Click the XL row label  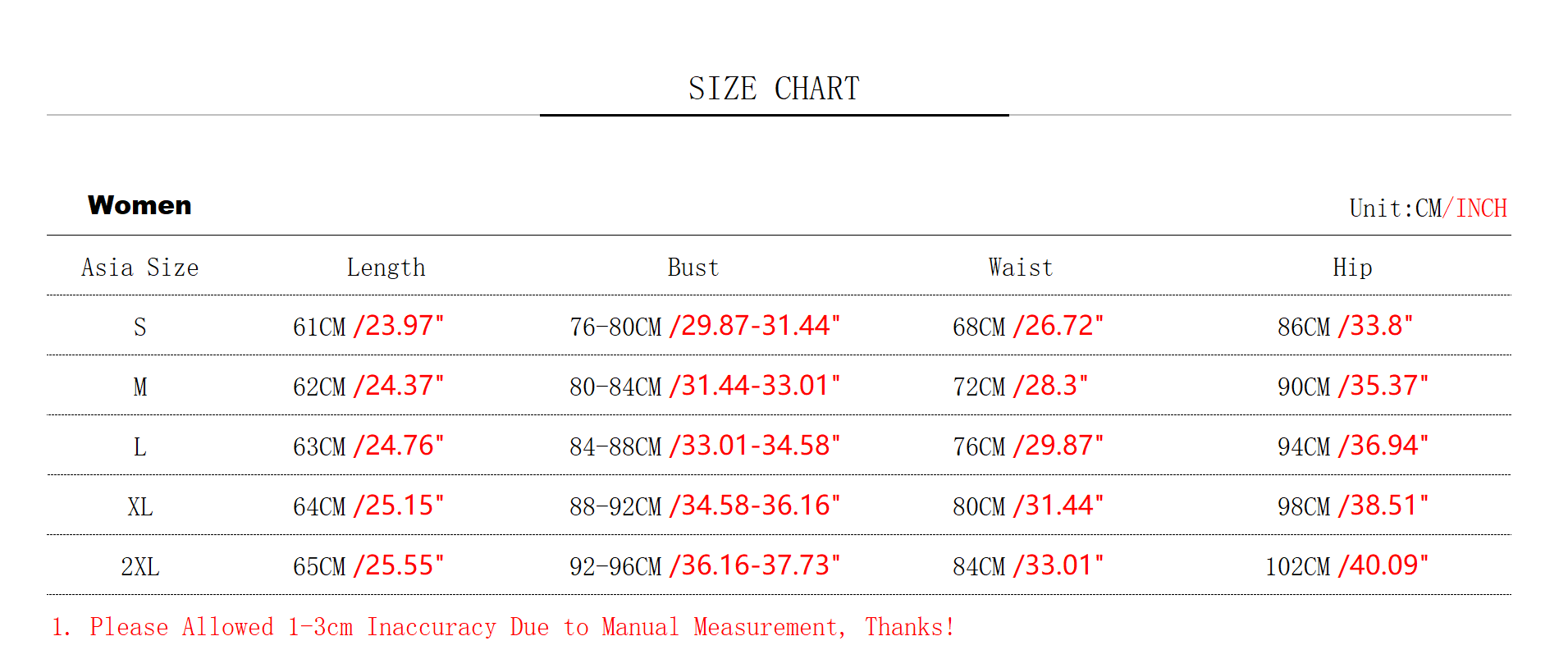139,507
